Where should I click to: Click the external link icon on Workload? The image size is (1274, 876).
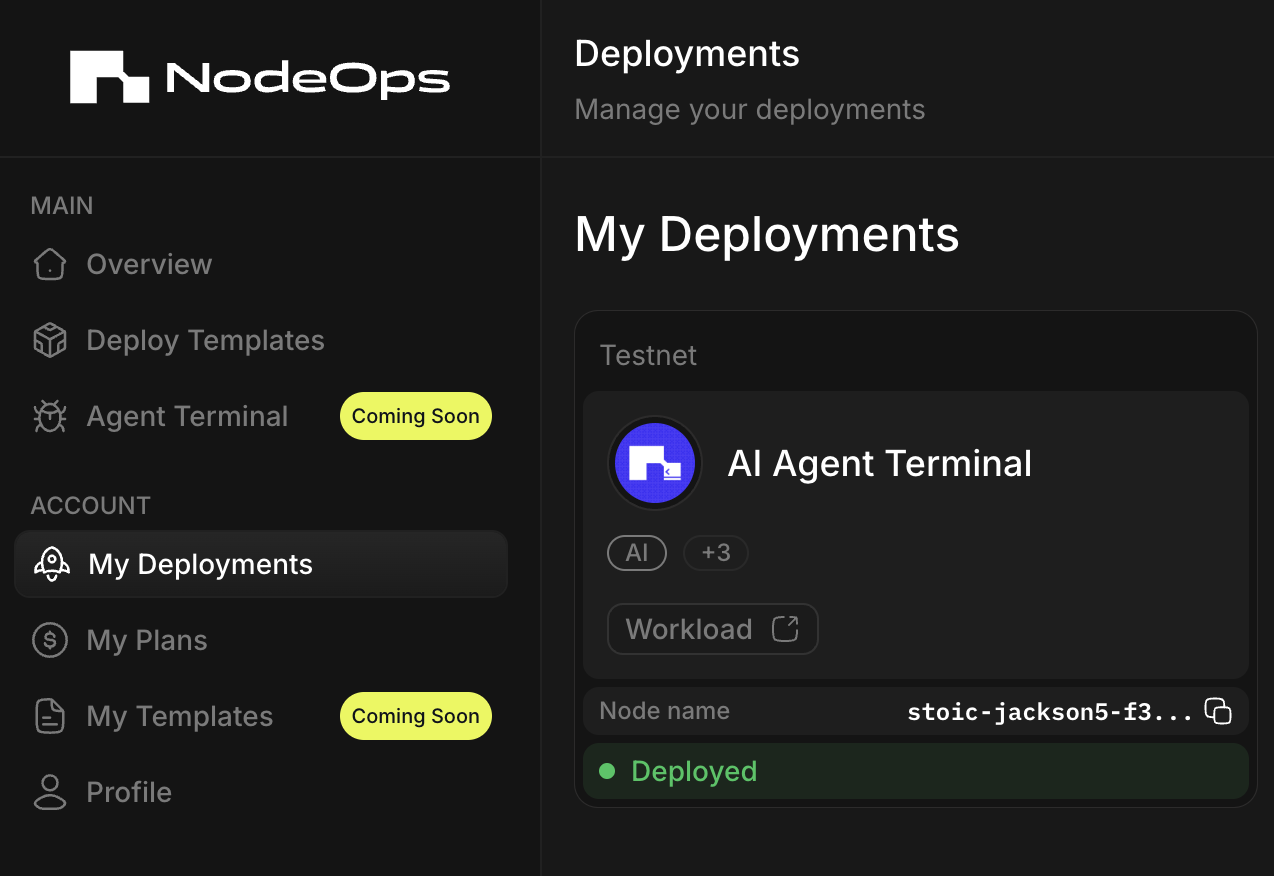(788, 628)
